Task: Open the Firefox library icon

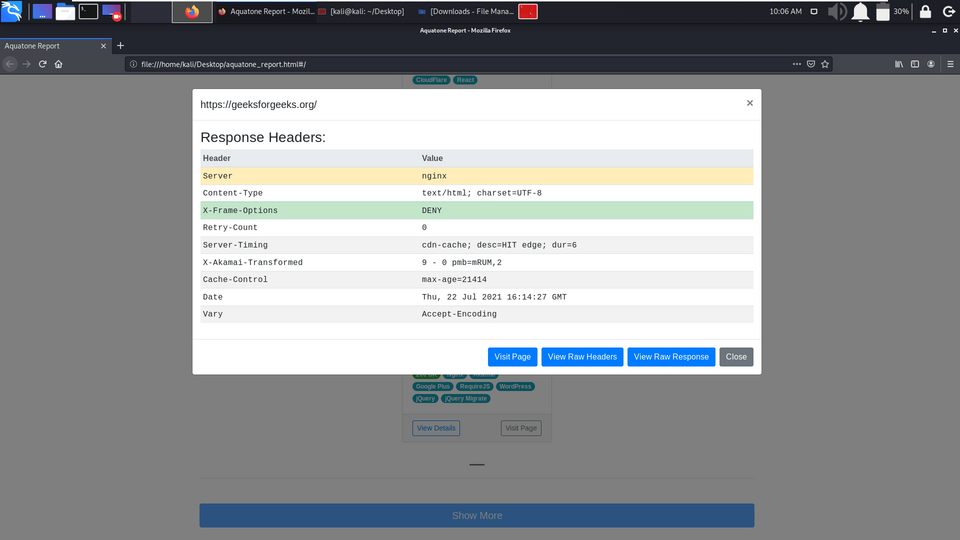Action: 899,64
